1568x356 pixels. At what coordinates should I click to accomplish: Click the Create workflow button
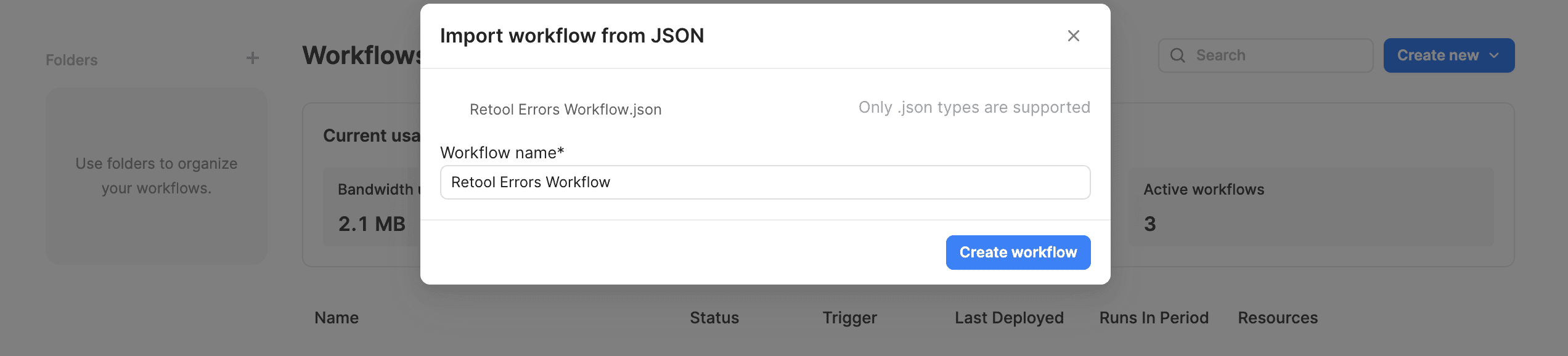[1018, 252]
